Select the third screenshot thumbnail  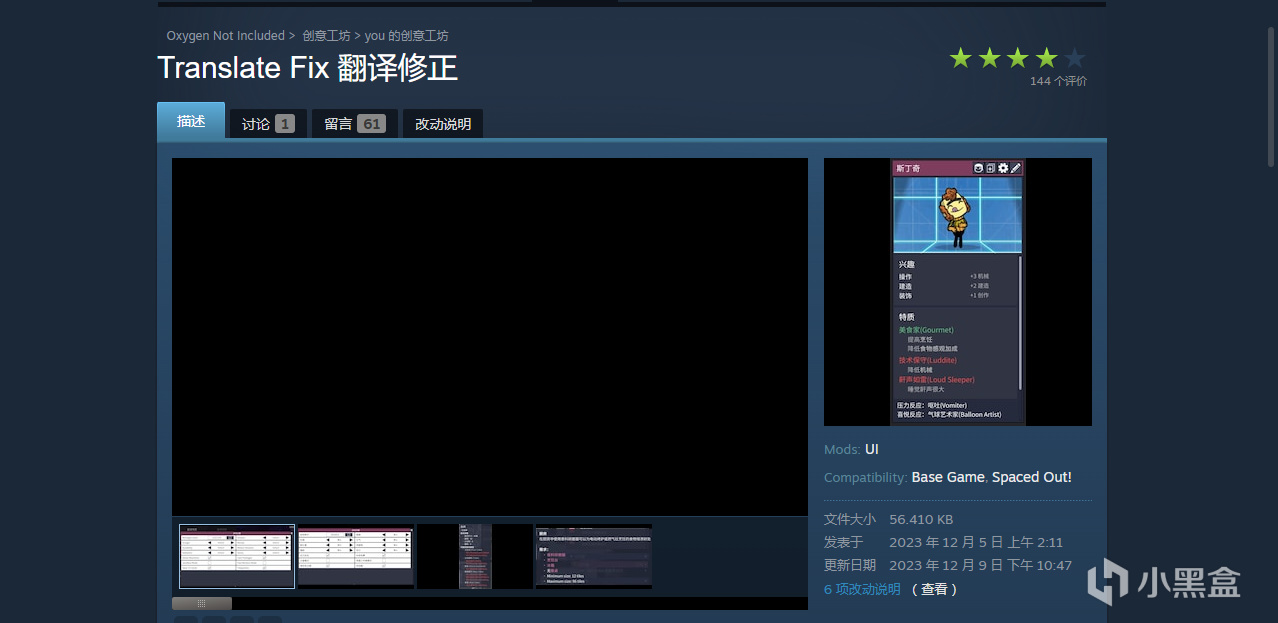coord(474,556)
